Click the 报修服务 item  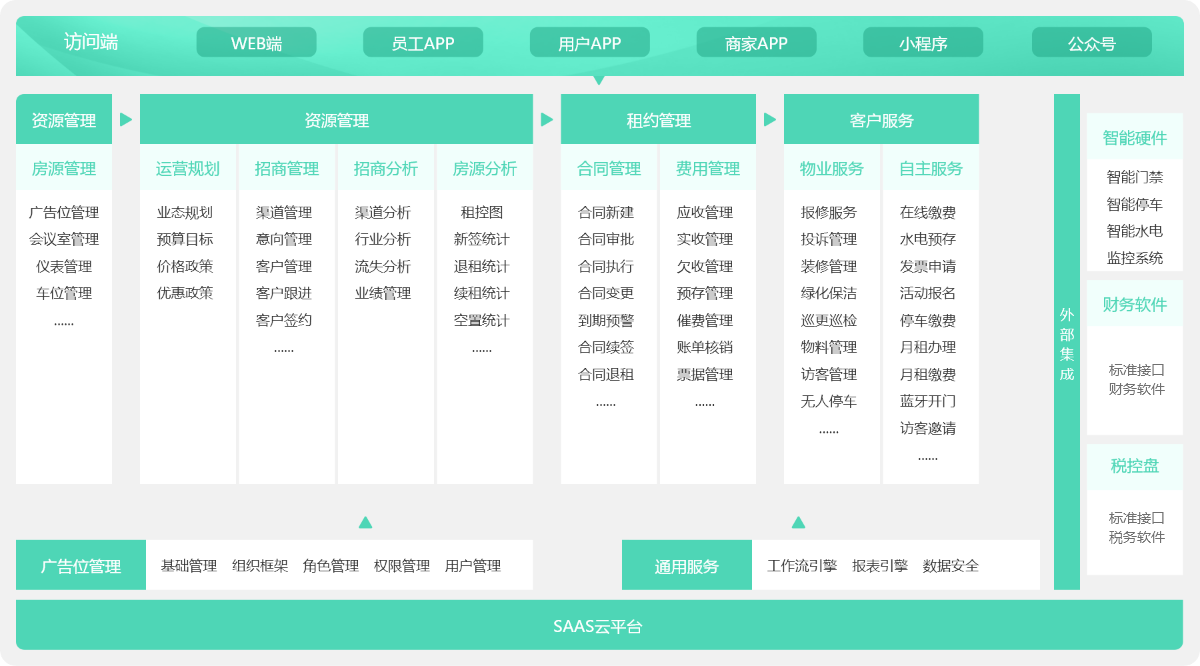829,212
